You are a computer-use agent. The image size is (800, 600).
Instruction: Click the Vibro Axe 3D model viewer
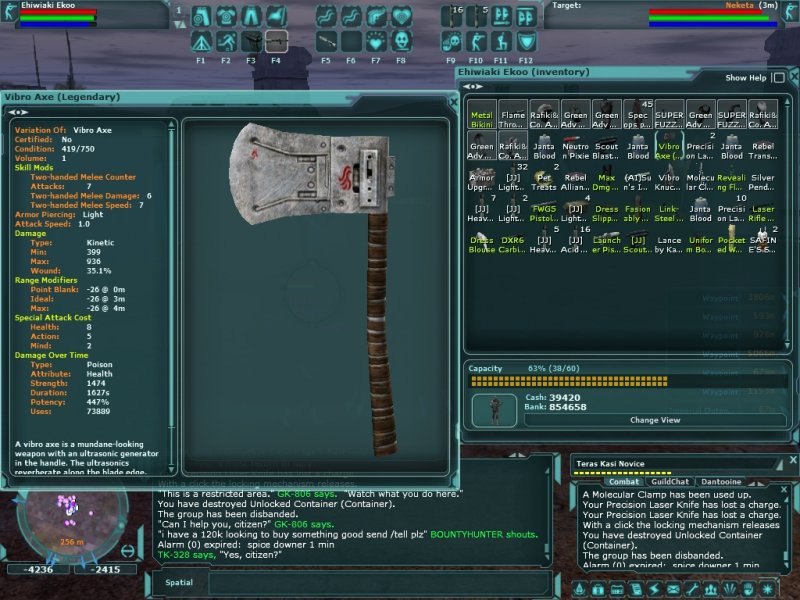316,296
